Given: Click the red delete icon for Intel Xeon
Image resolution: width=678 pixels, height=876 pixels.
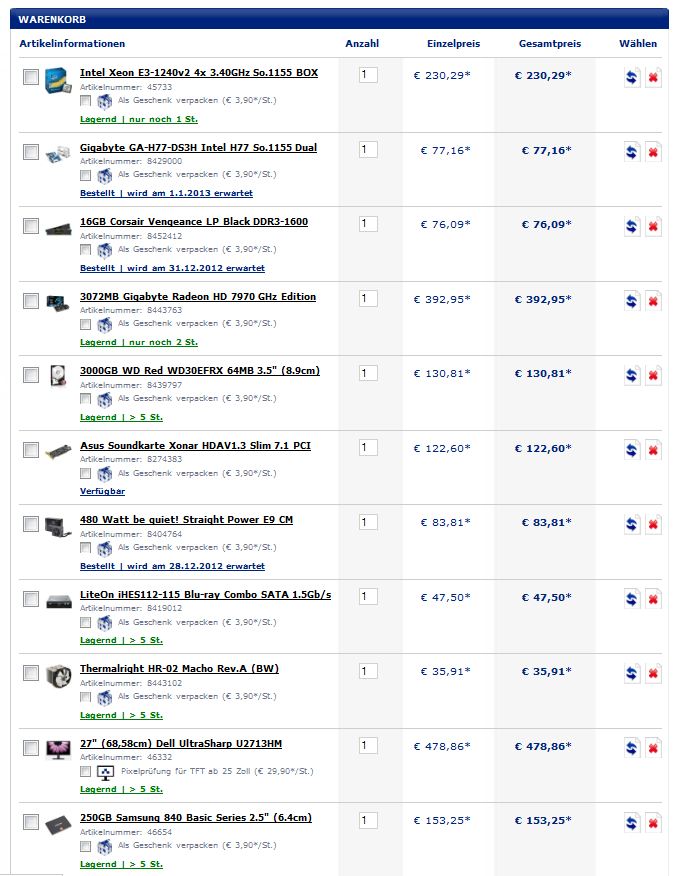Looking at the screenshot, I should tap(653, 77).
